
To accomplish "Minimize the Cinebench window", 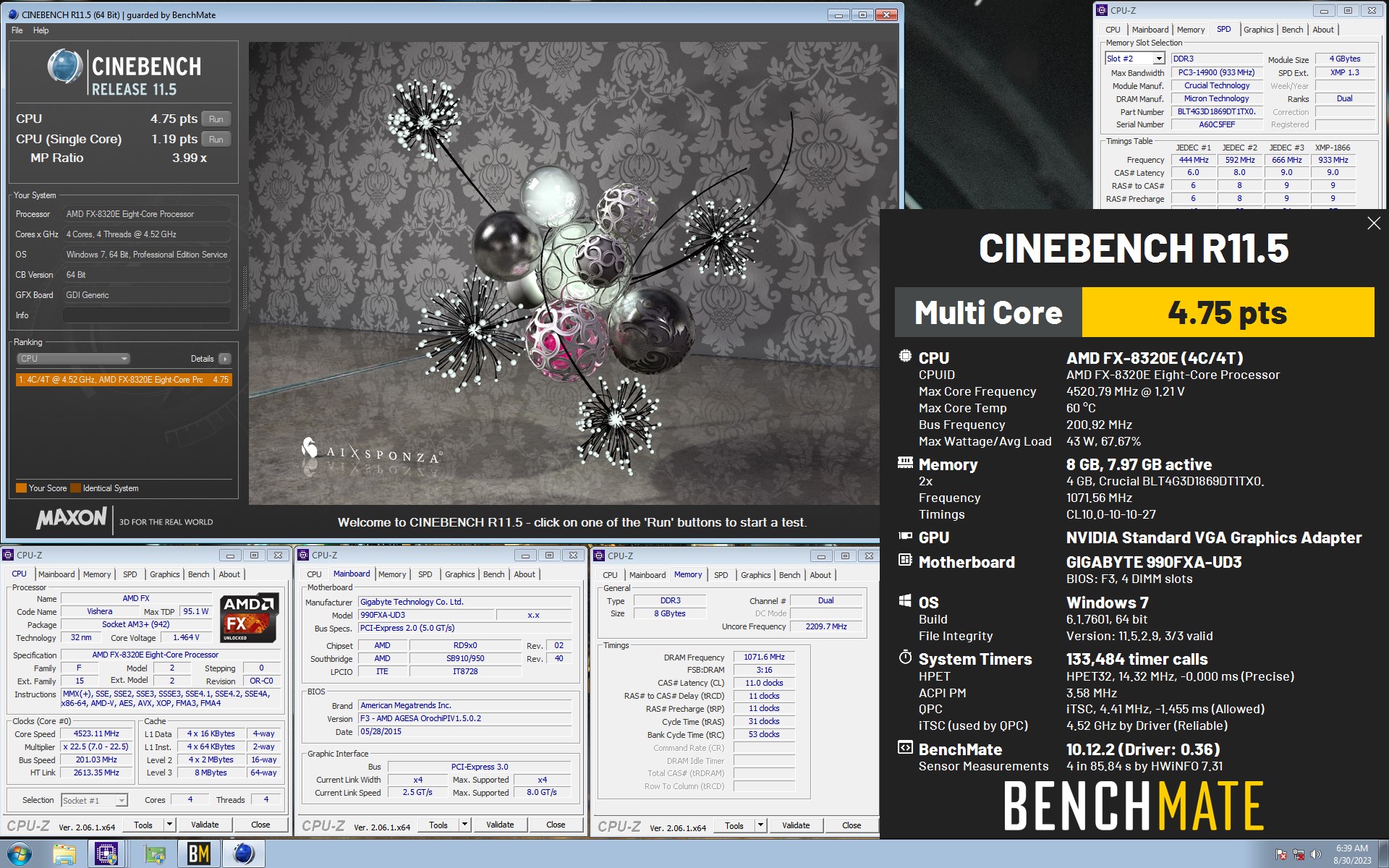I will point(838,14).
